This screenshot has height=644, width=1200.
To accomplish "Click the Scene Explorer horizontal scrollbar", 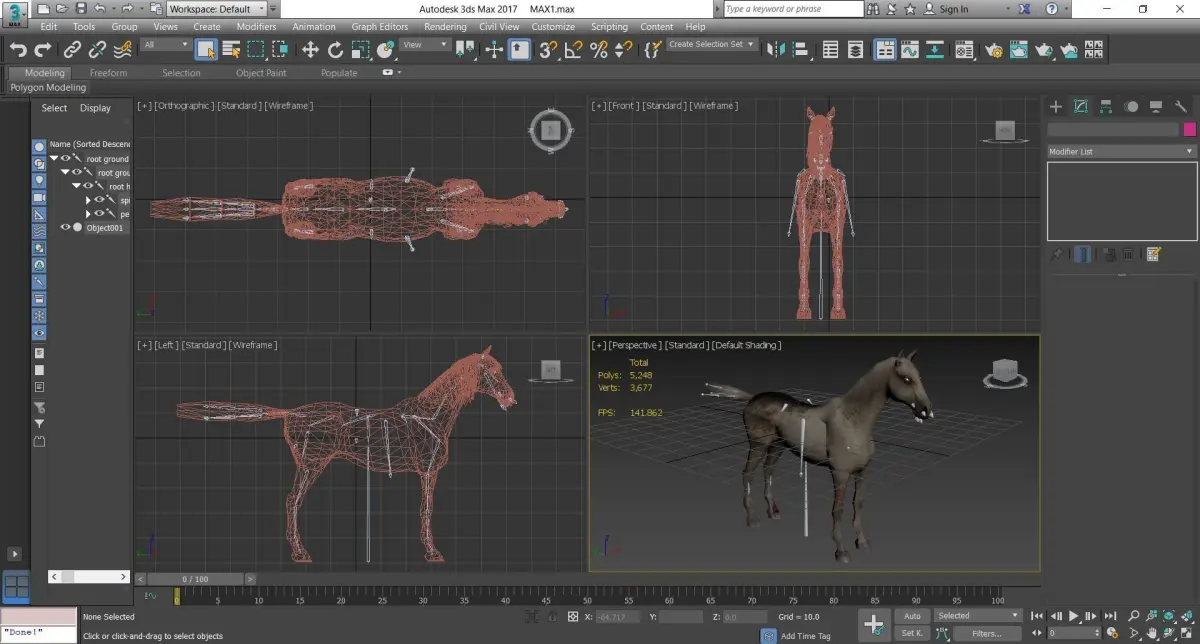I will (89, 577).
